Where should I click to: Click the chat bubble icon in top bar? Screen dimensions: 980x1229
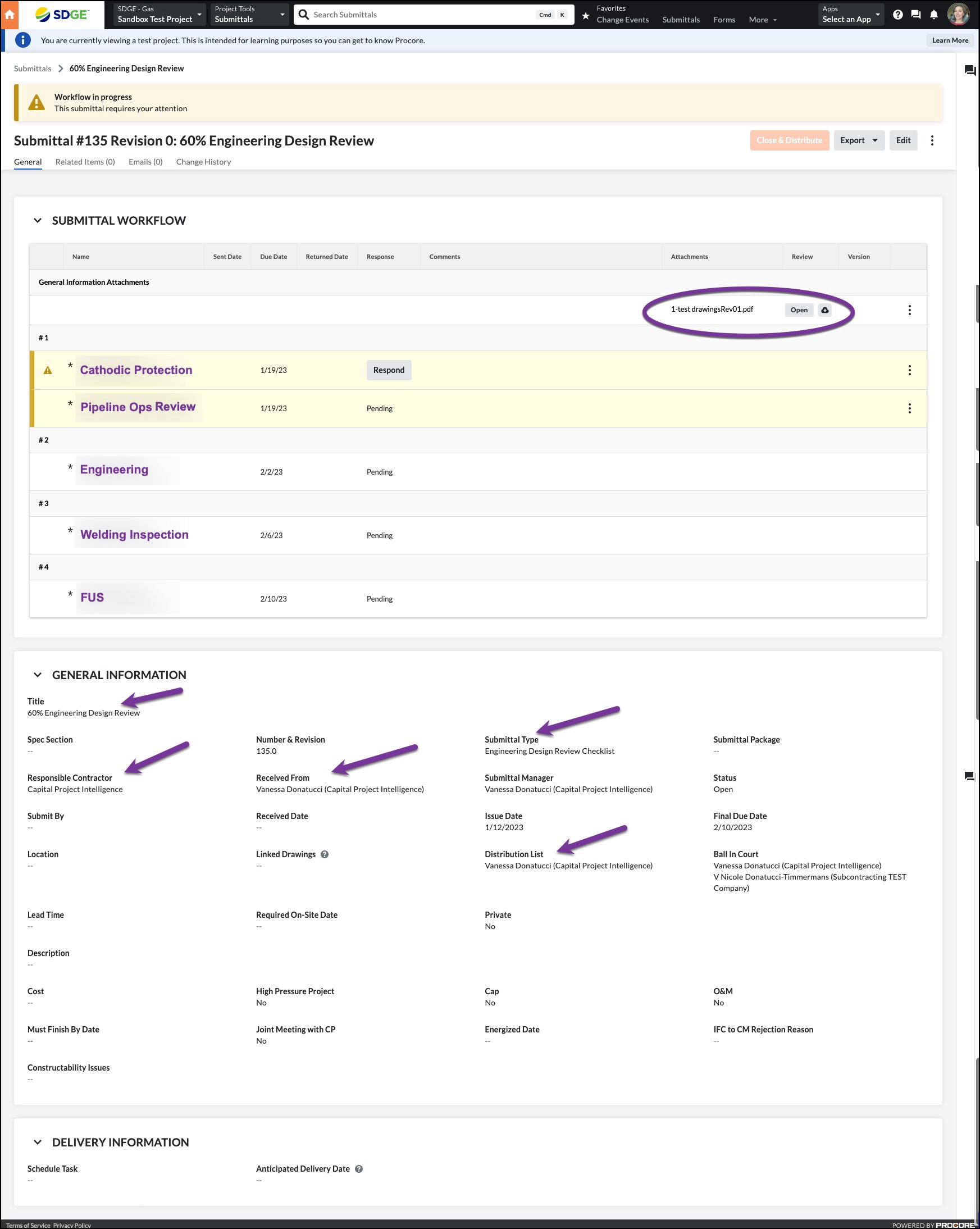click(916, 15)
